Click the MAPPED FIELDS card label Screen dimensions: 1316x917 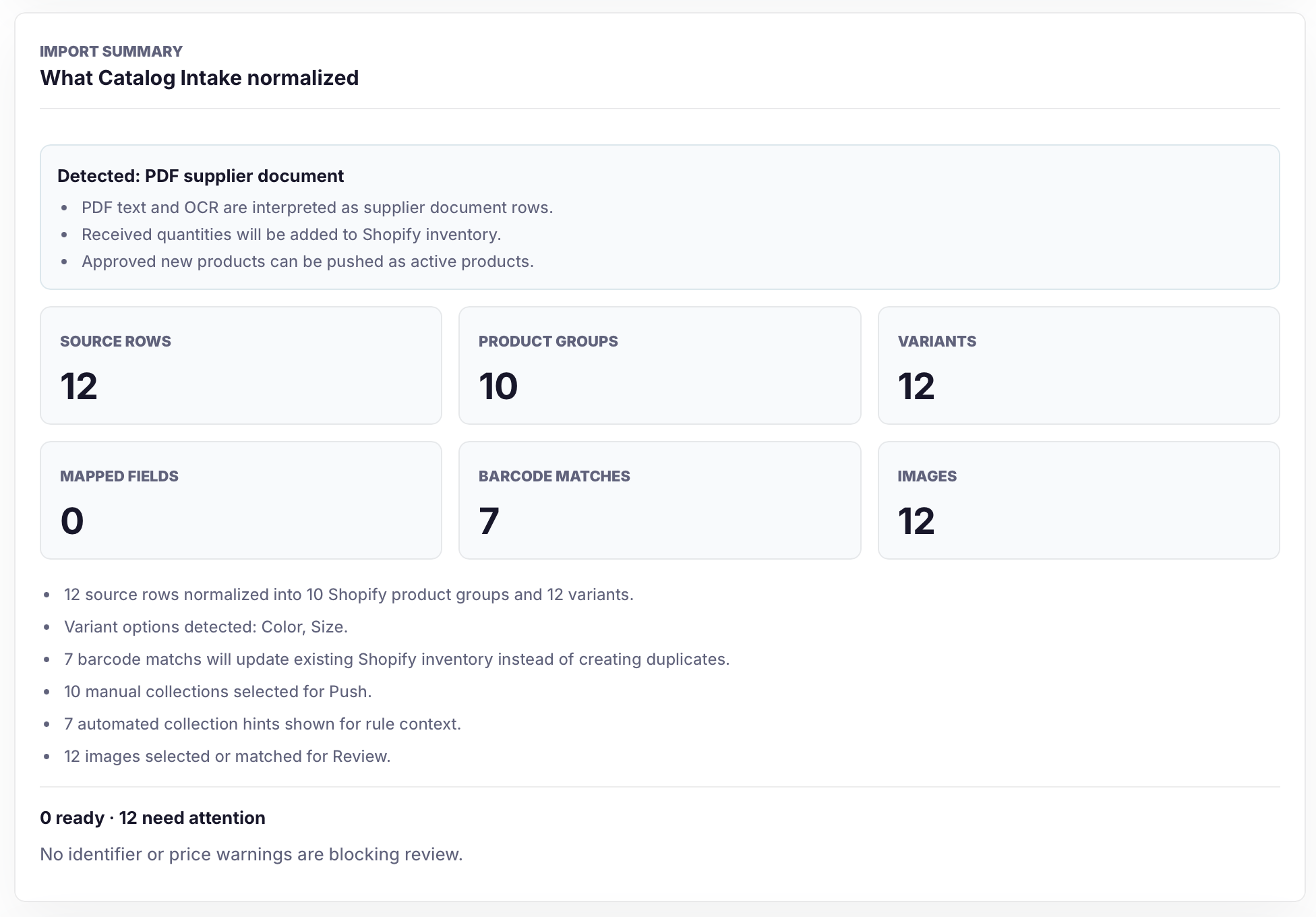click(x=119, y=476)
